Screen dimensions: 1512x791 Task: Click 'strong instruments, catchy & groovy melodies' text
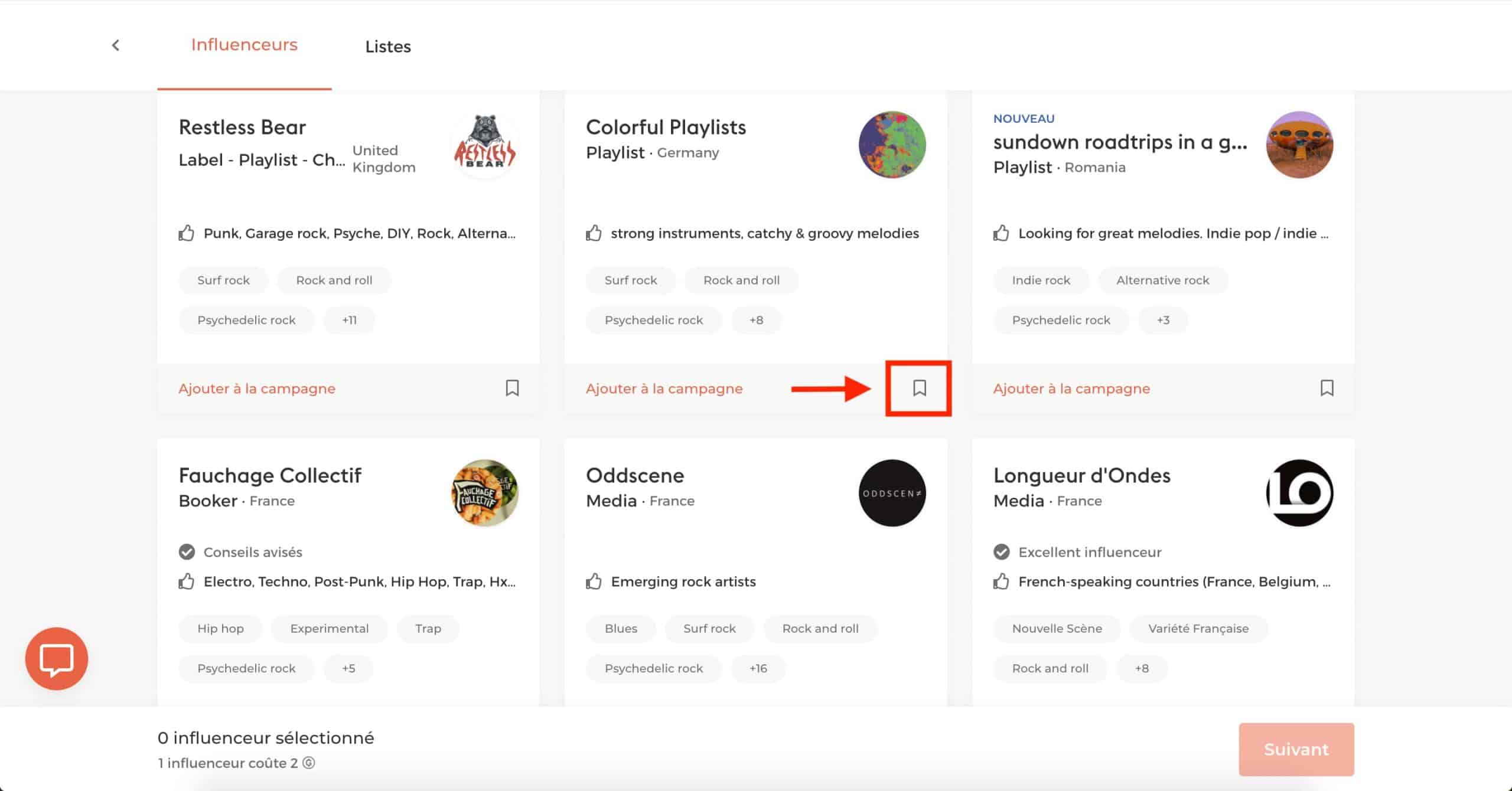pyautogui.click(x=765, y=233)
